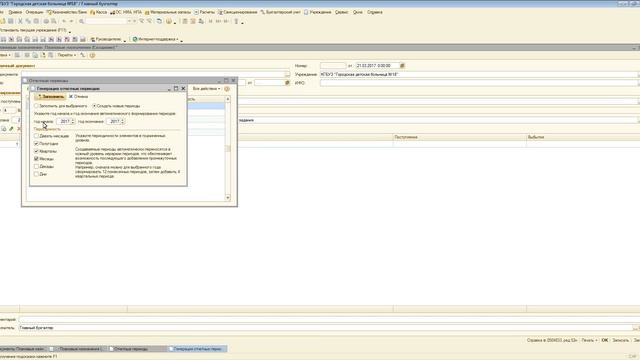This screenshot has width=640, height=360.
Task: Click the search magnifier icon in main toolbar
Action: tap(81, 21)
